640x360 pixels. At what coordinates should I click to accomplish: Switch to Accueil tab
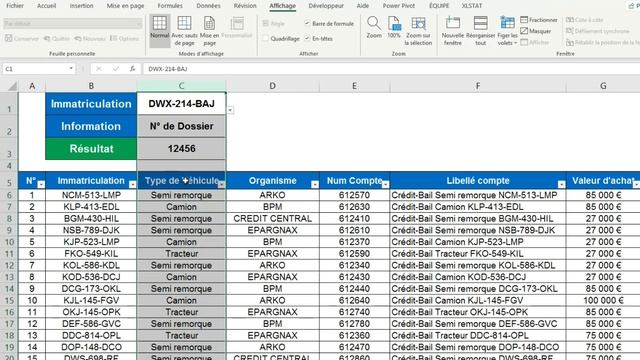coord(47,6)
